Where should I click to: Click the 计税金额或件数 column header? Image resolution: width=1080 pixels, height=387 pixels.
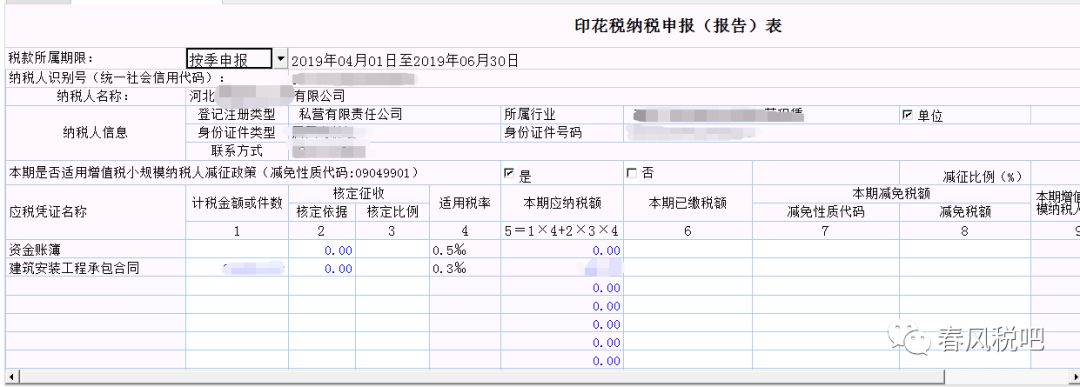[237, 203]
